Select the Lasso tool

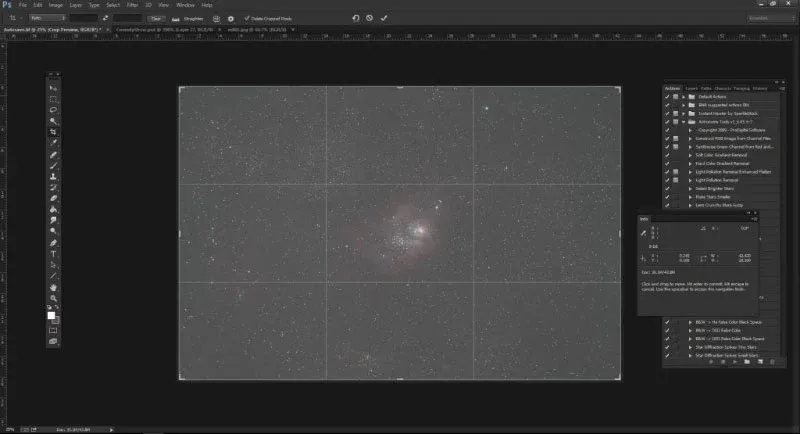pos(54,110)
